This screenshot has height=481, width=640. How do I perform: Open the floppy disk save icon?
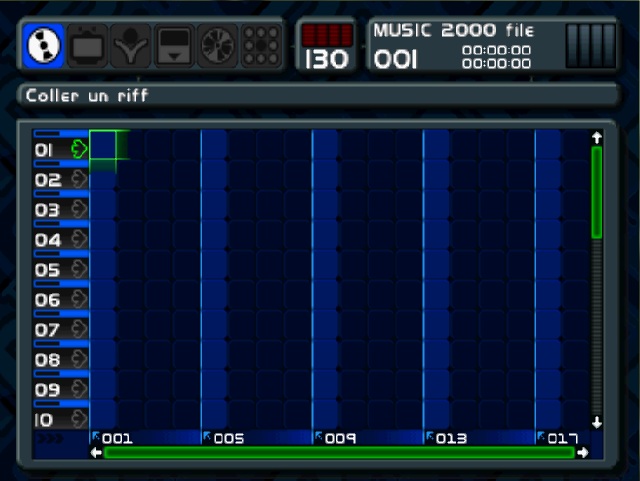point(175,46)
